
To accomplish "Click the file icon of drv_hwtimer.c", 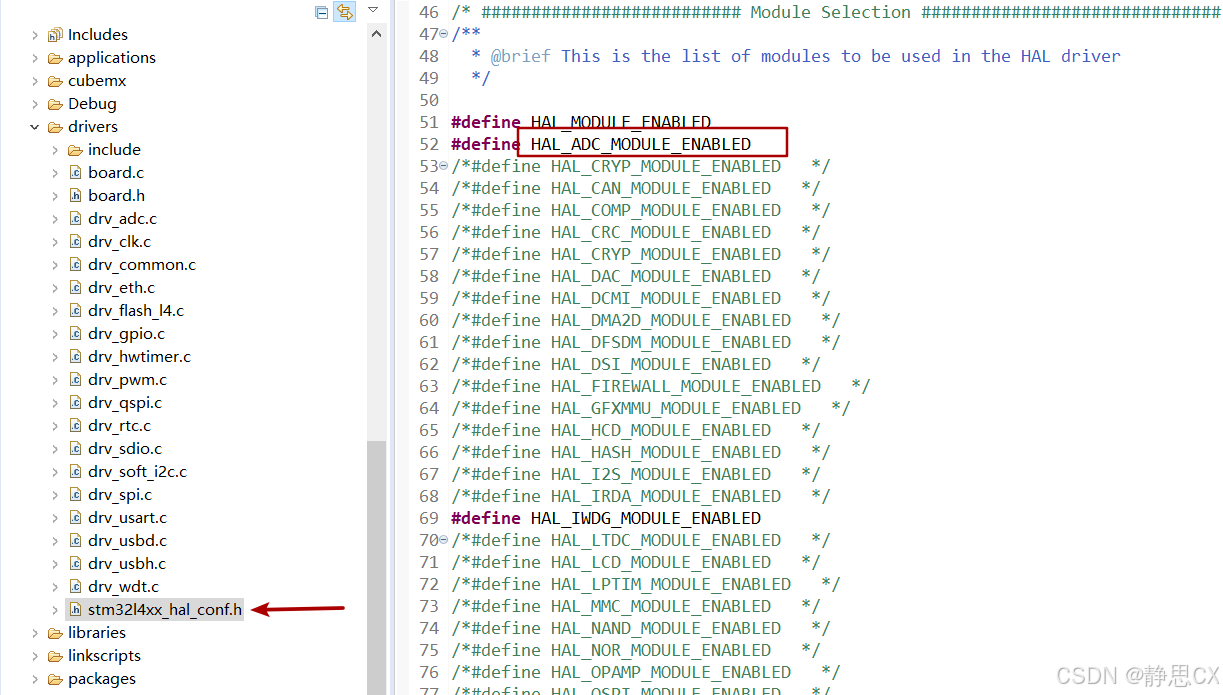I will click(75, 357).
